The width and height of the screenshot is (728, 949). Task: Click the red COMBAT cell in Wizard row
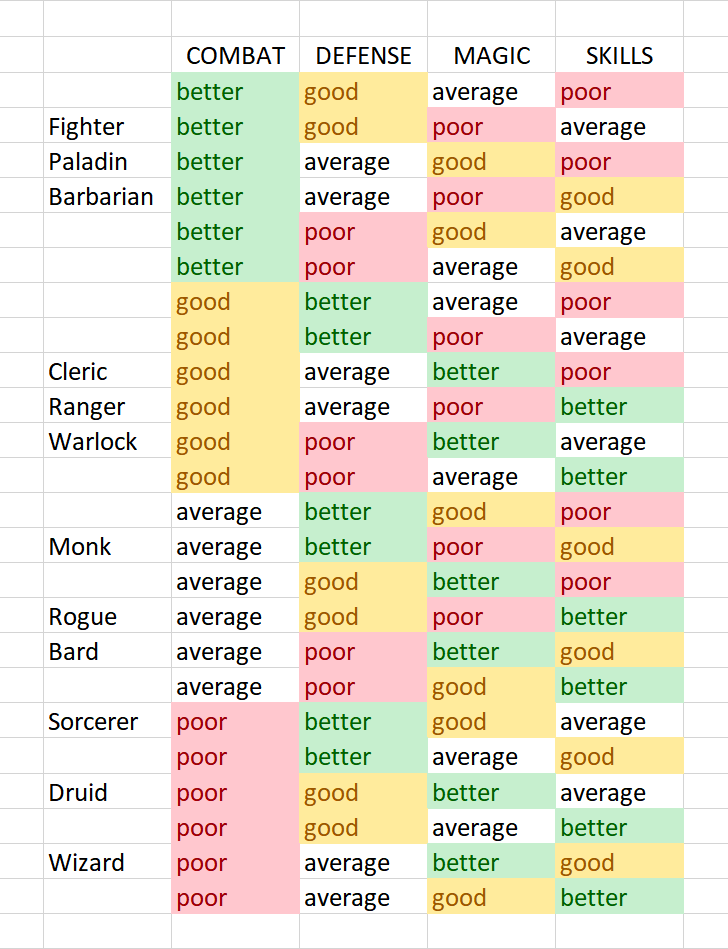[235, 863]
